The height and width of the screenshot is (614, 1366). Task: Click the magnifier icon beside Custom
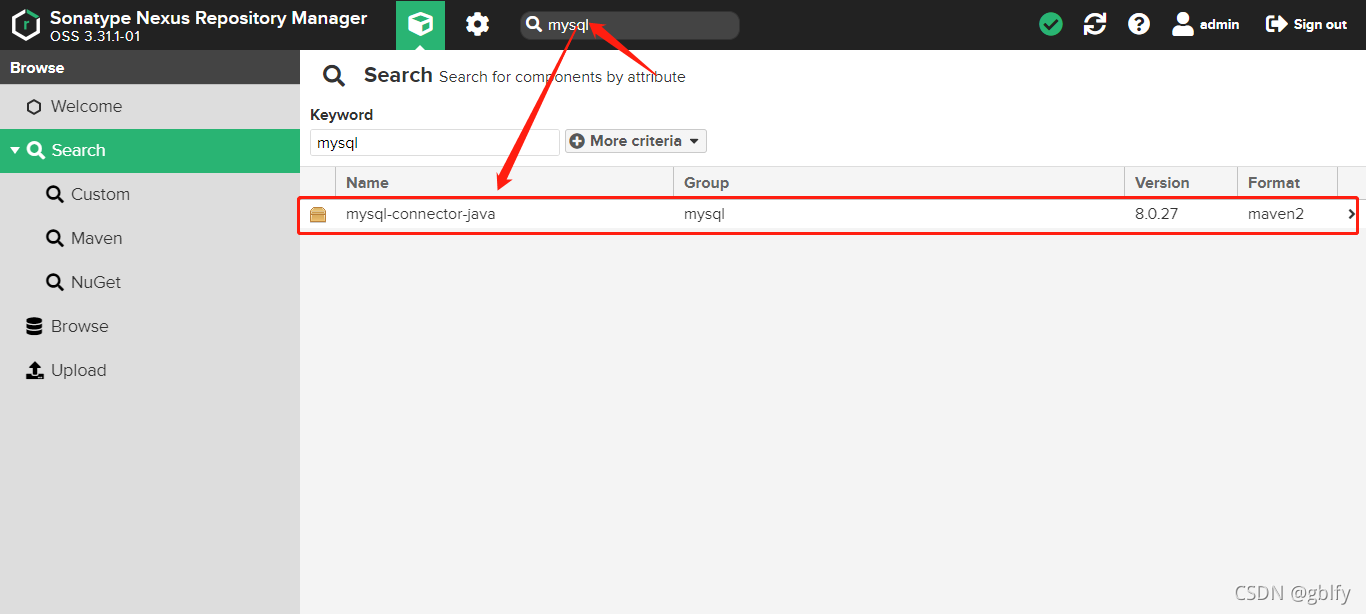pyautogui.click(x=55, y=194)
